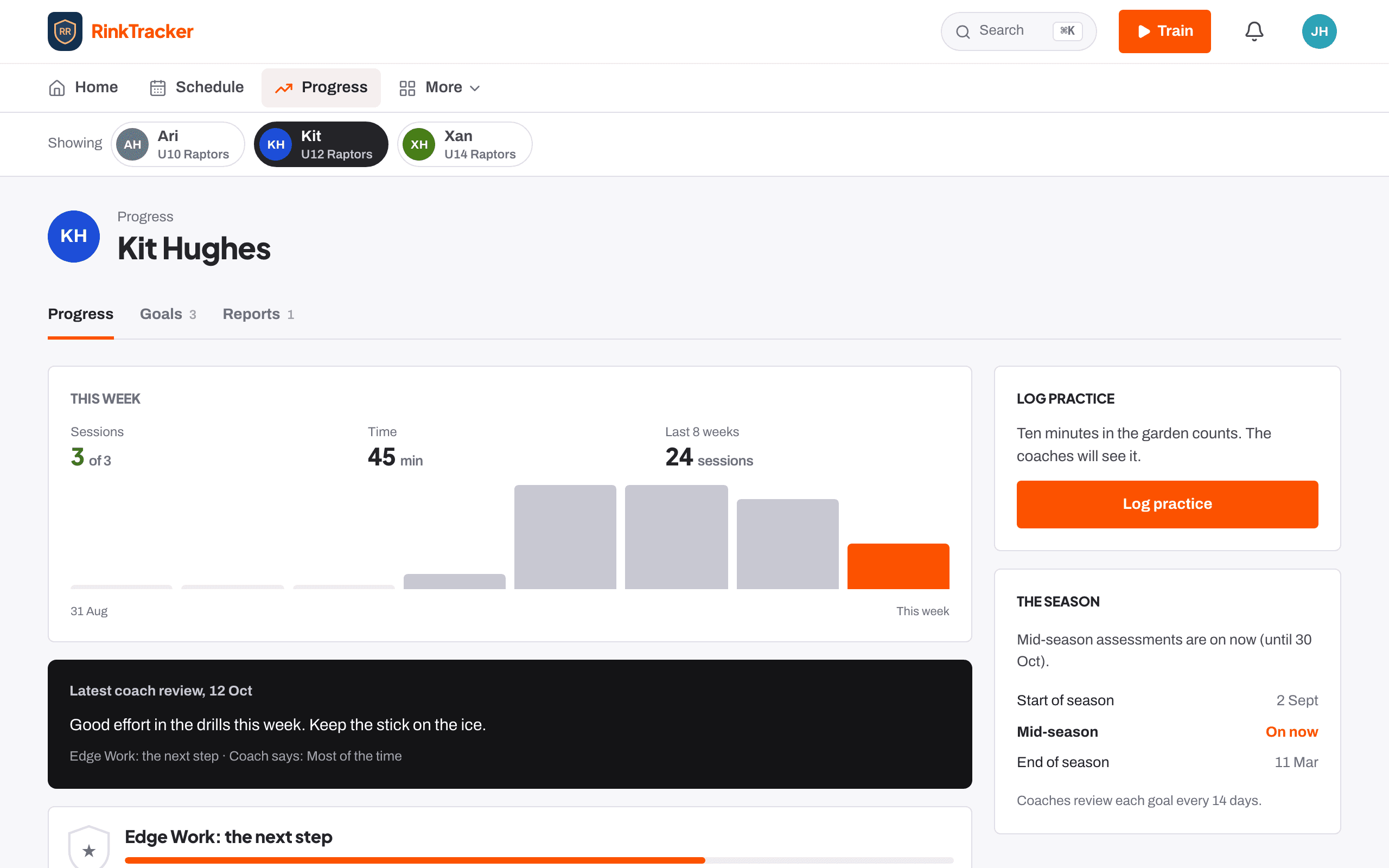
Task: Click the Progress trend arrow icon
Action: point(284,88)
